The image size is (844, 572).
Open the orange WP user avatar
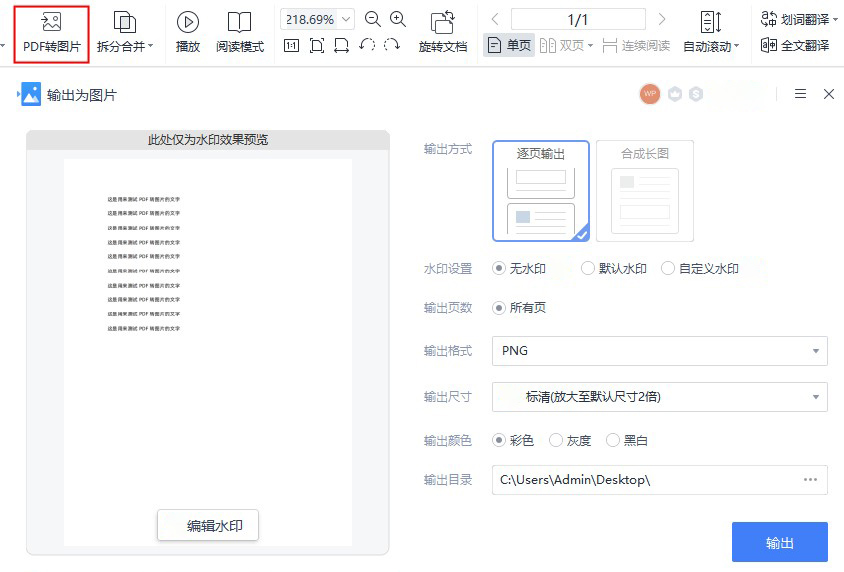coord(650,94)
